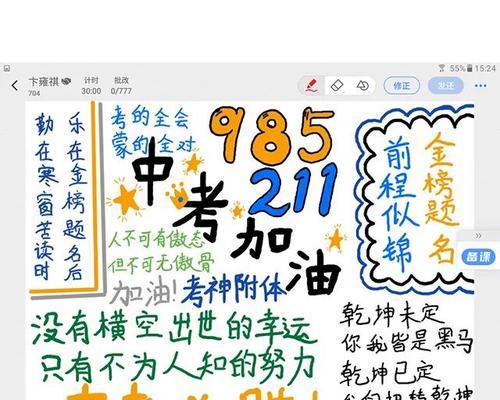Go back with the left arrow
Image resolution: width=500 pixels, height=400 pixels.
(x=15, y=86)
